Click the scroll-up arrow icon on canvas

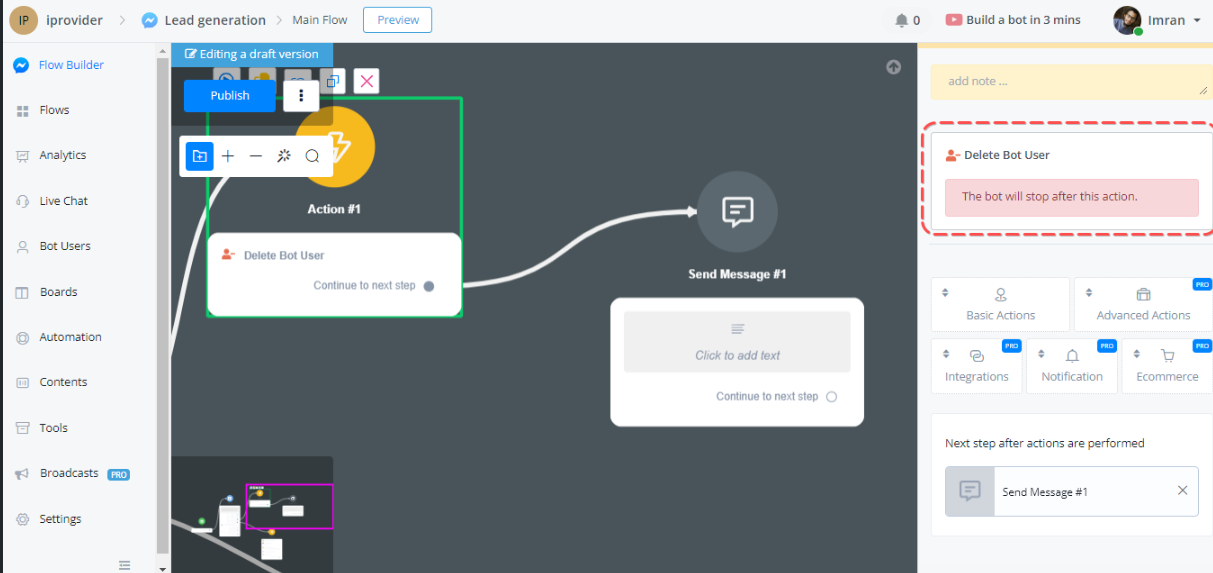point(893,67)
